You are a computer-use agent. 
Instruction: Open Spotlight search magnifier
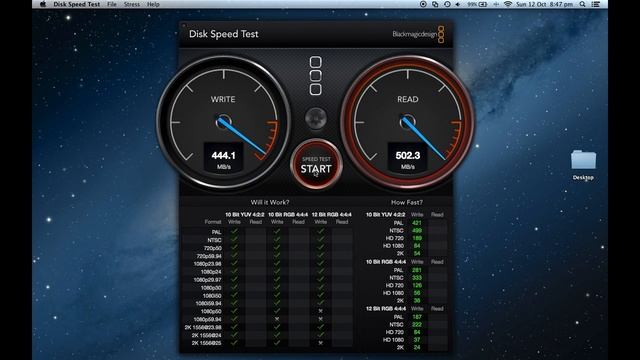coord(582,4)
